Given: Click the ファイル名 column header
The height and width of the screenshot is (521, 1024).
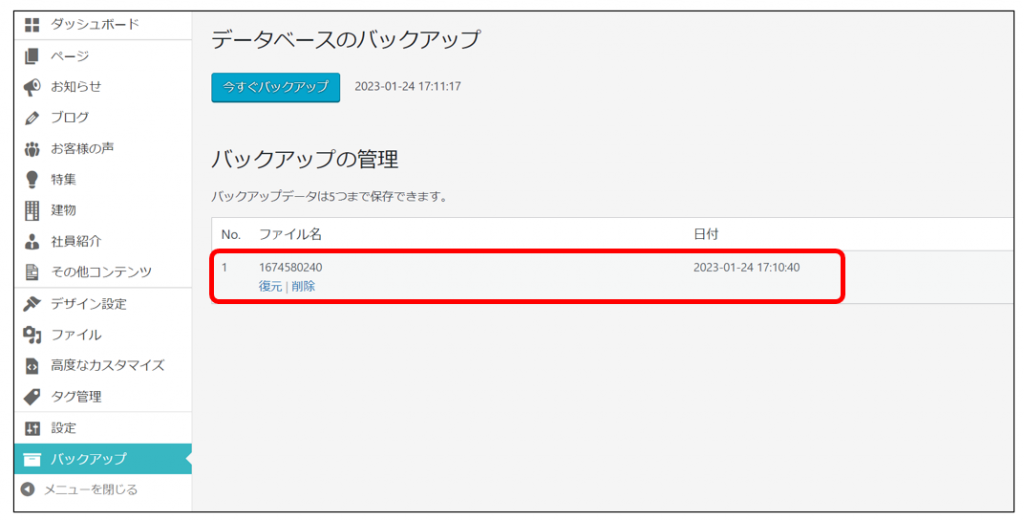Looking at the screenshot, I should [x=290, y=234].
